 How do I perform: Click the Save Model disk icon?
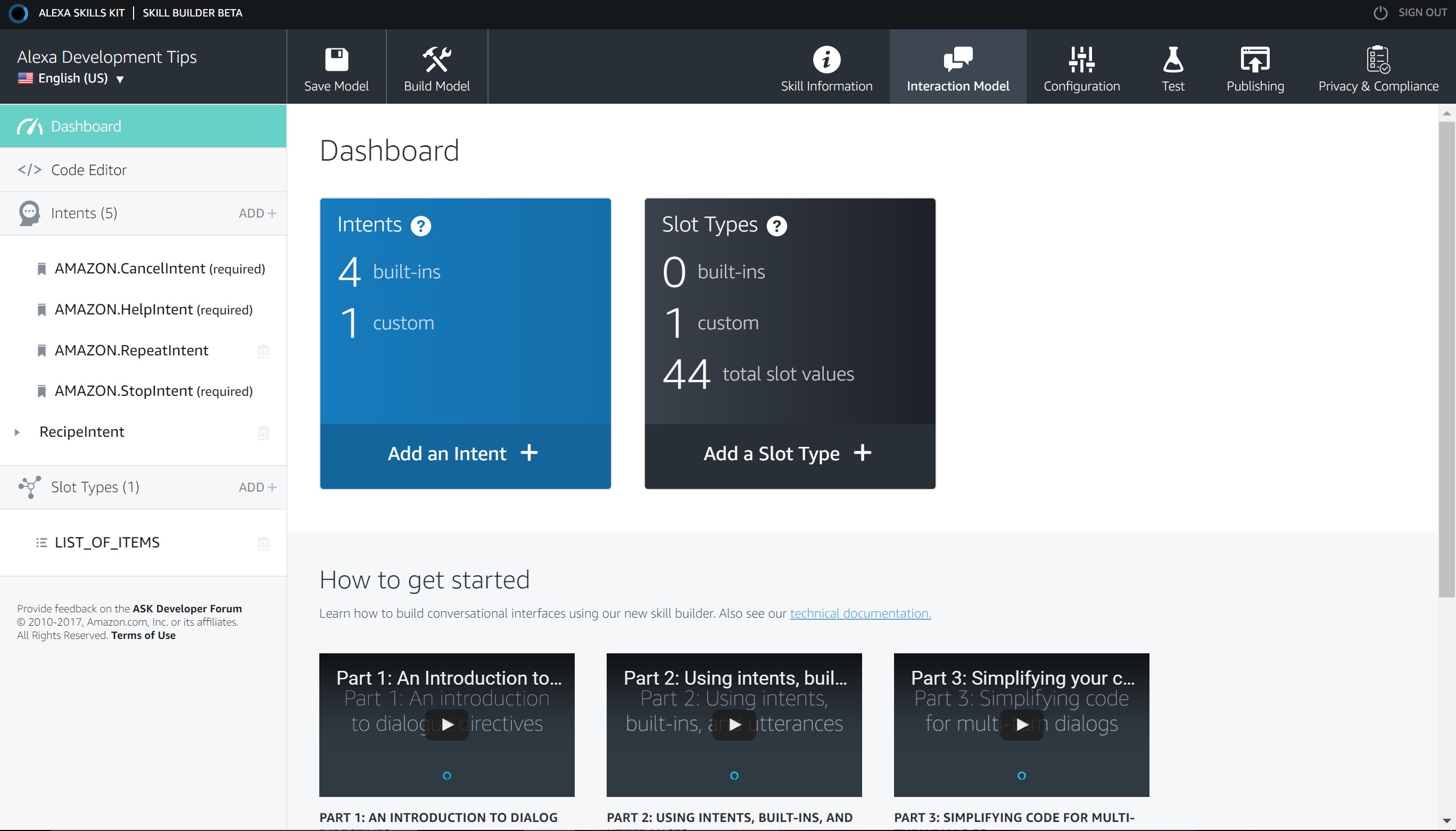(336, 60)
